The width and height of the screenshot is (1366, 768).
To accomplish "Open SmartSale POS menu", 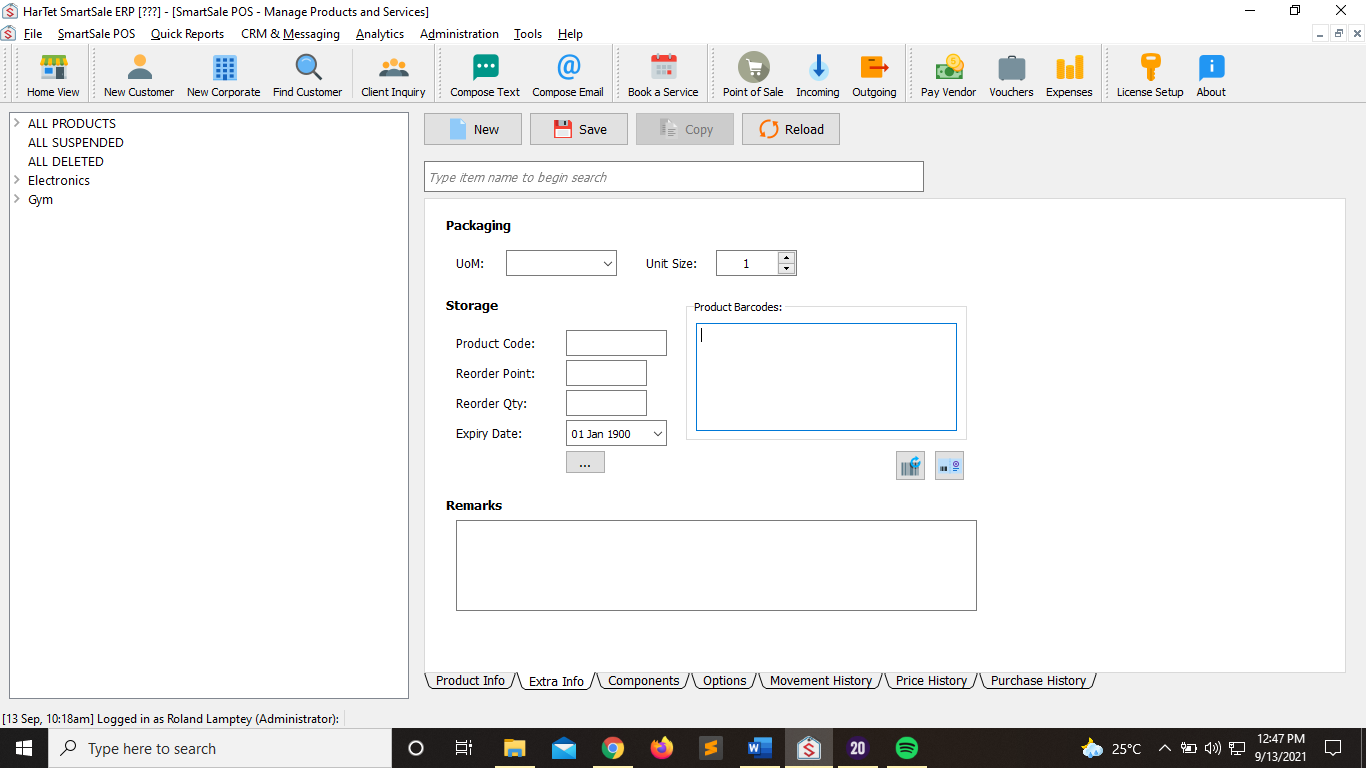I will point(96,34).
